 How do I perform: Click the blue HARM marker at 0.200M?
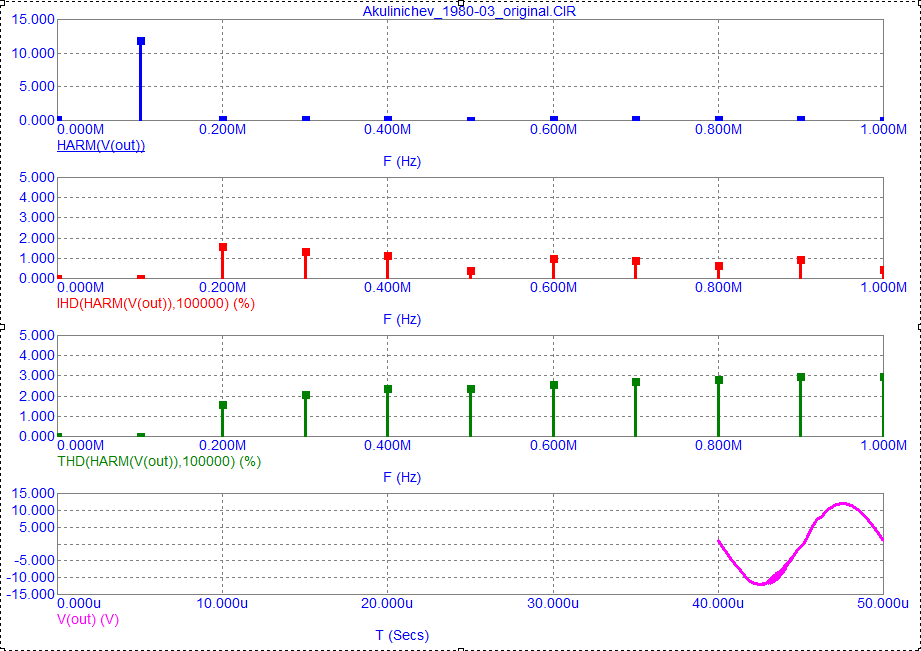pos(223,119)
